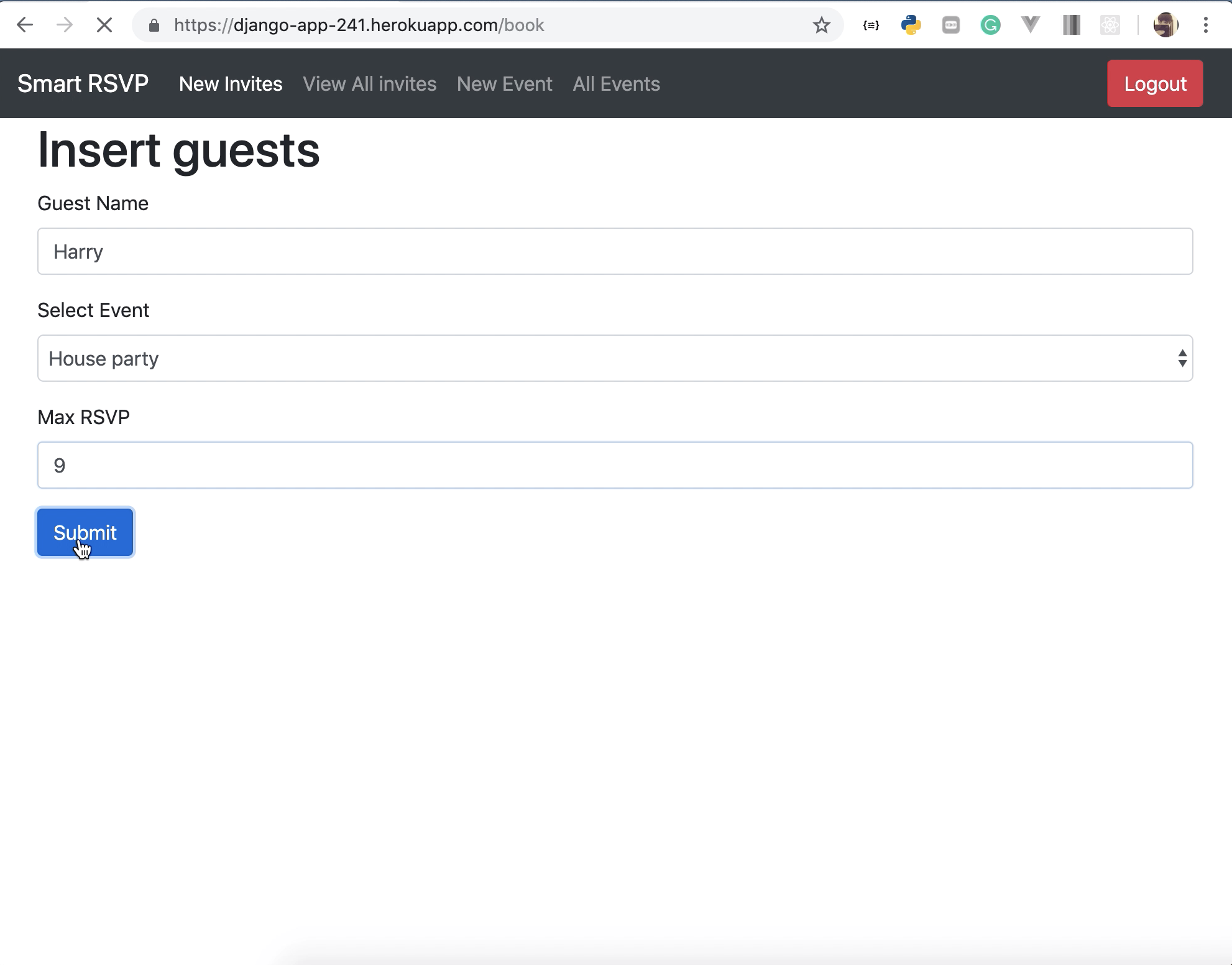Click the red Logout button
The width and height of the screenshot is (1232, 965).
coord(1154,83)
